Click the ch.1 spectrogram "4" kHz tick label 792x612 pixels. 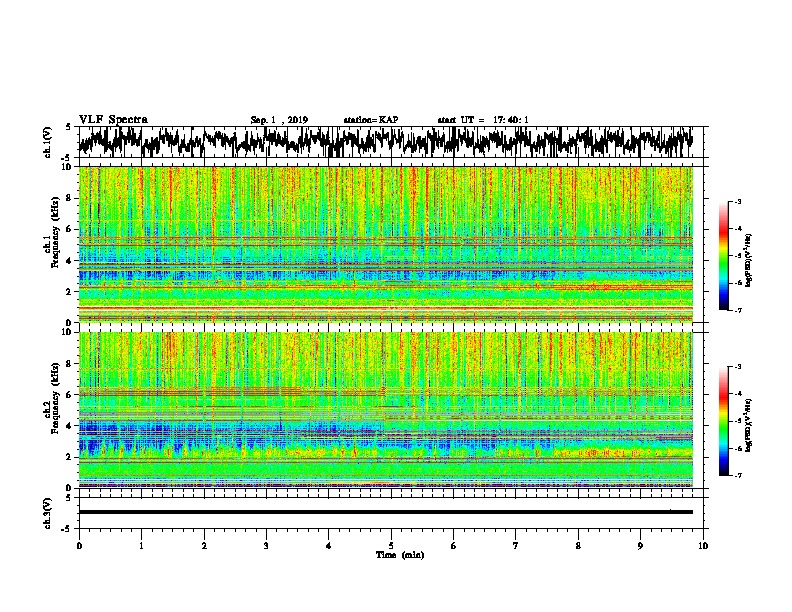point(70,261)
